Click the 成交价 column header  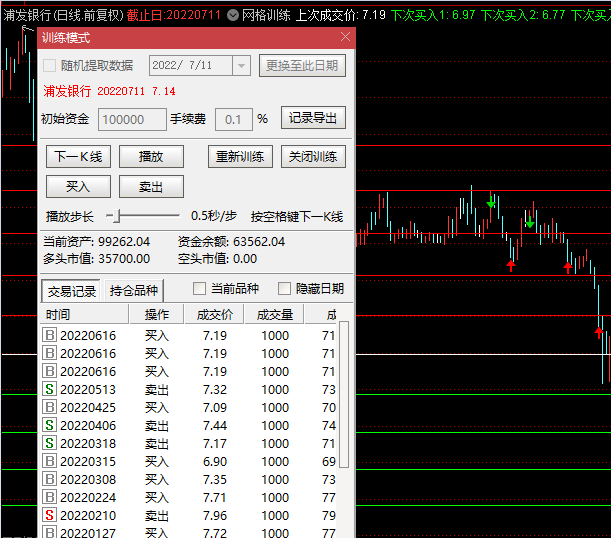213,314
